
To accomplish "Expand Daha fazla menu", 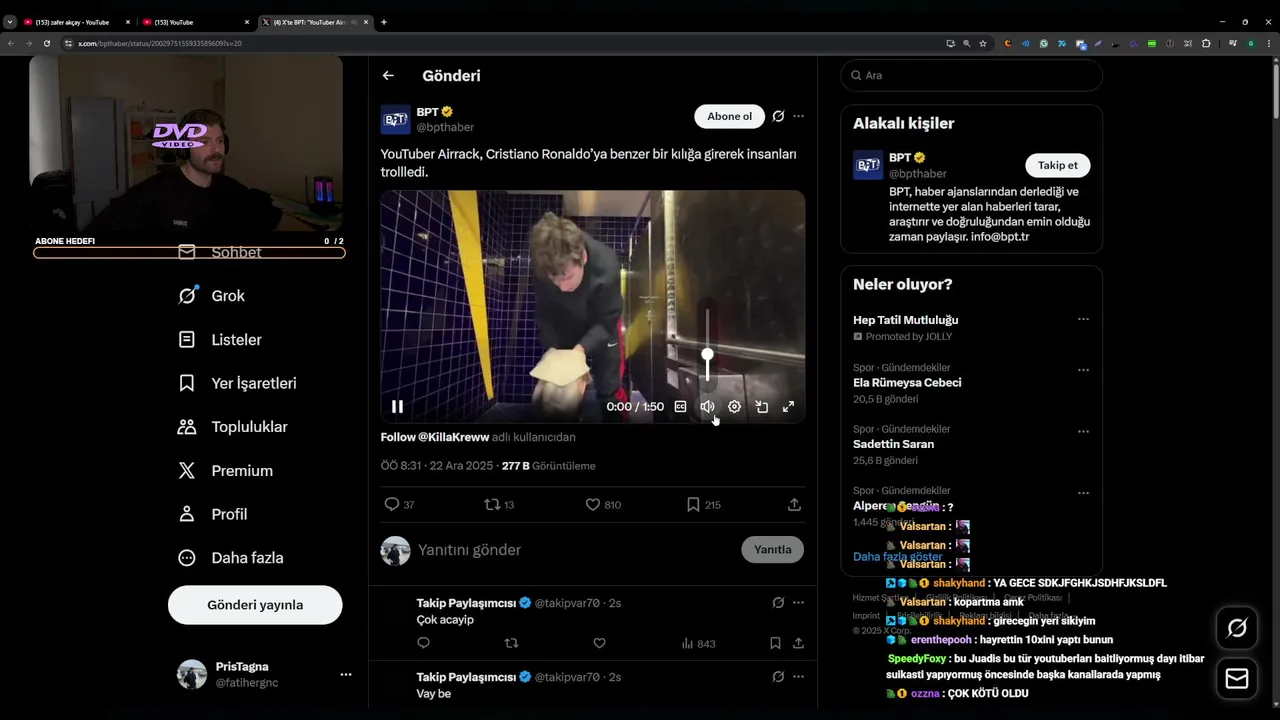I will click(230, 558).
